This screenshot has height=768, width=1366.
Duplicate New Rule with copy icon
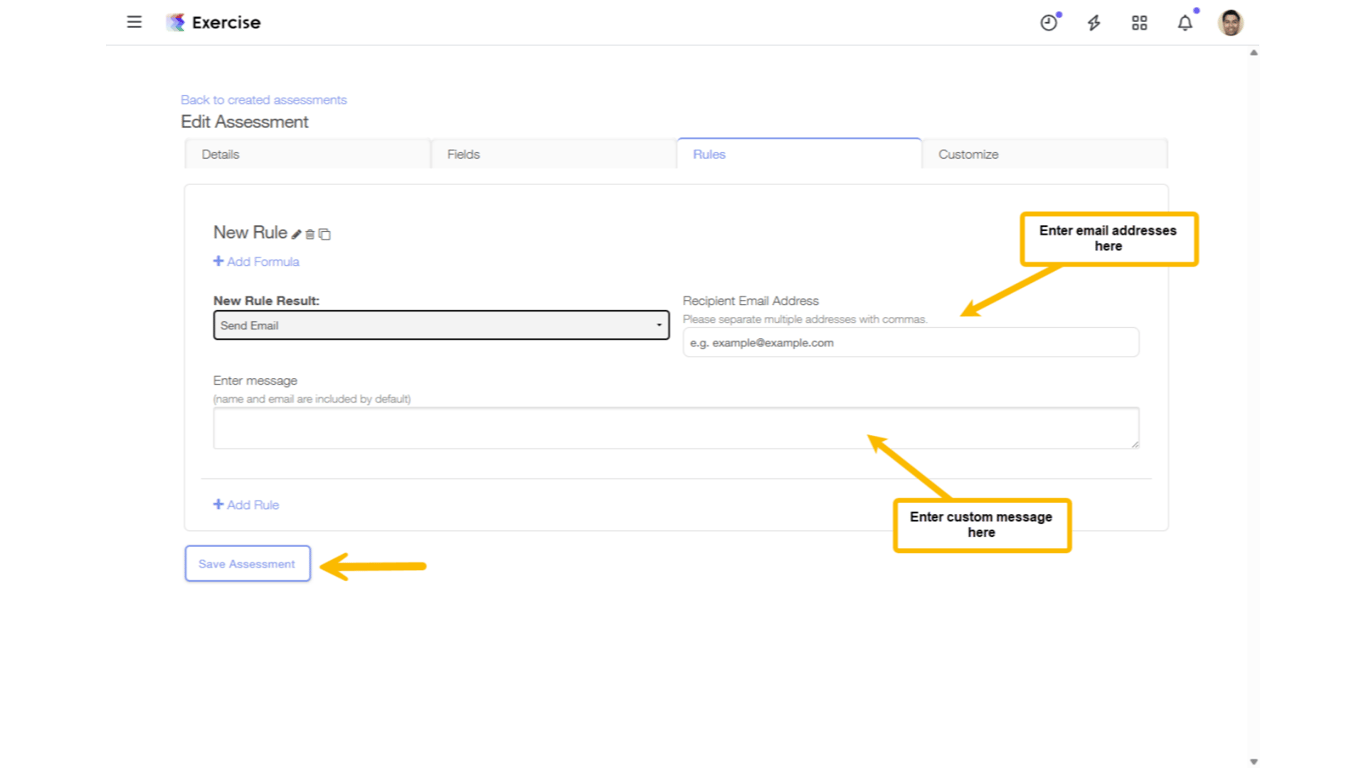tap(324, 233)
